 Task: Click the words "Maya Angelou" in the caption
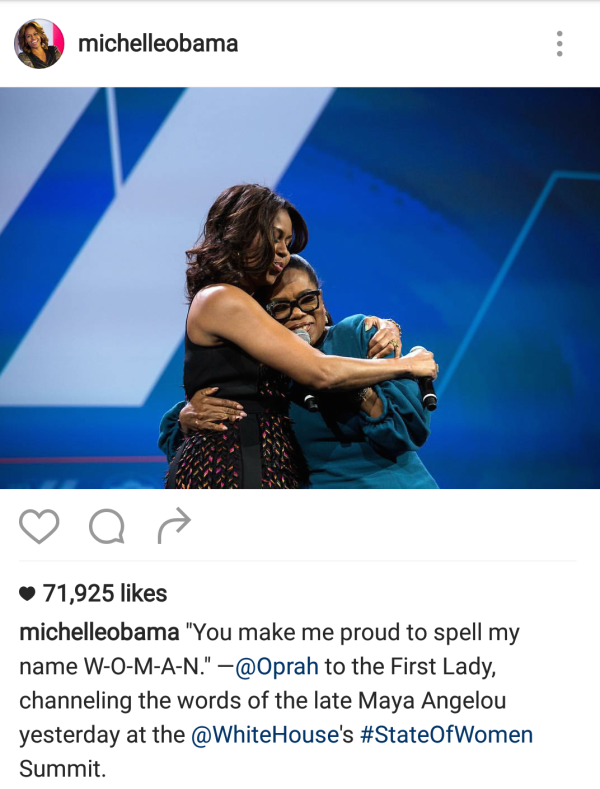coord(432,701)
